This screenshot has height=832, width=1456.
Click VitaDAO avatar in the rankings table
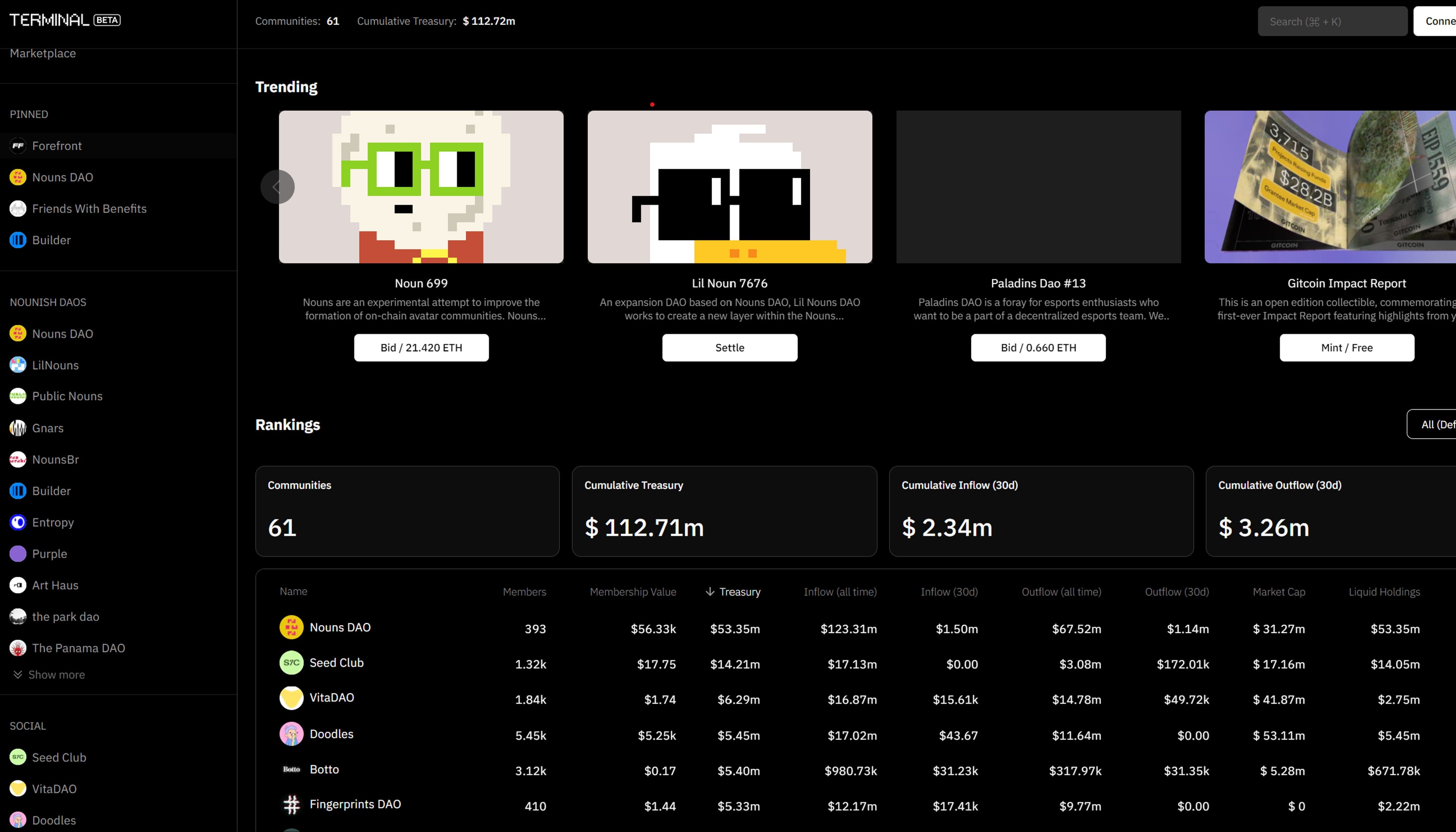[x=292, y=698]
